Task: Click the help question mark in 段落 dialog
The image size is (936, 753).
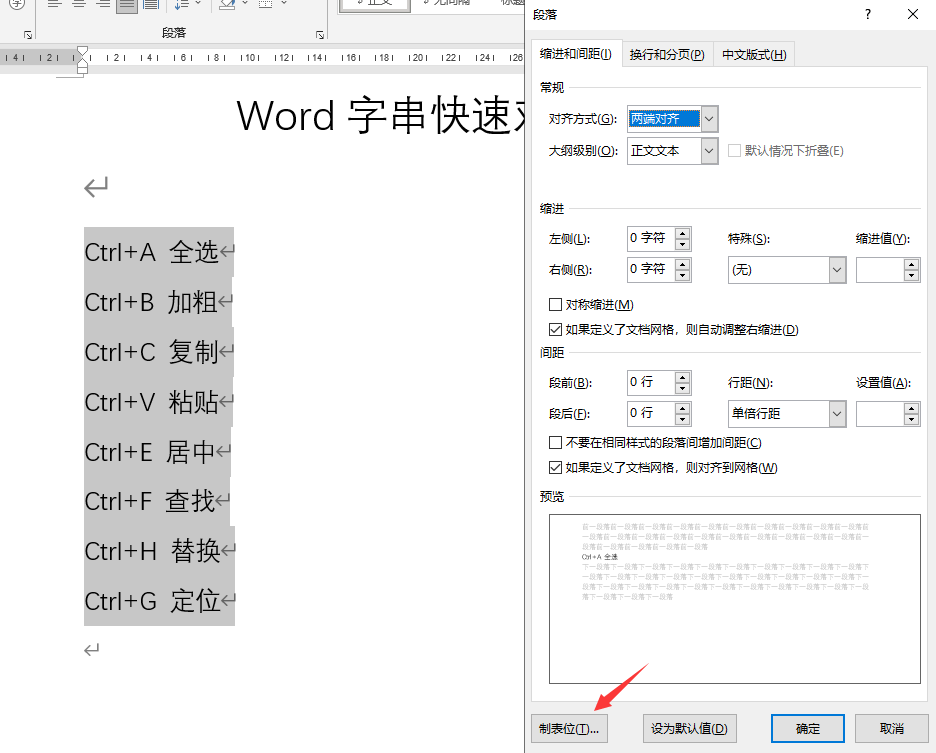Action: (868, 14)
